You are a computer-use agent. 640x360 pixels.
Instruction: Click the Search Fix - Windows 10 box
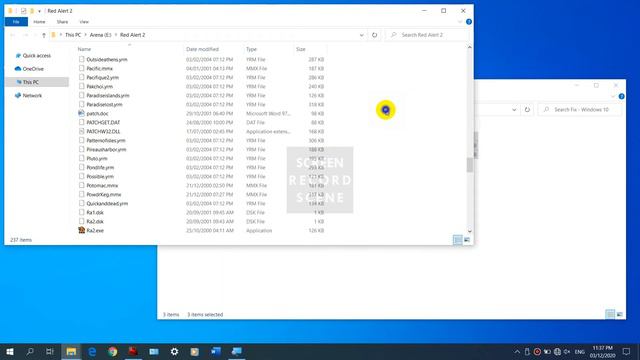(580, 109)
